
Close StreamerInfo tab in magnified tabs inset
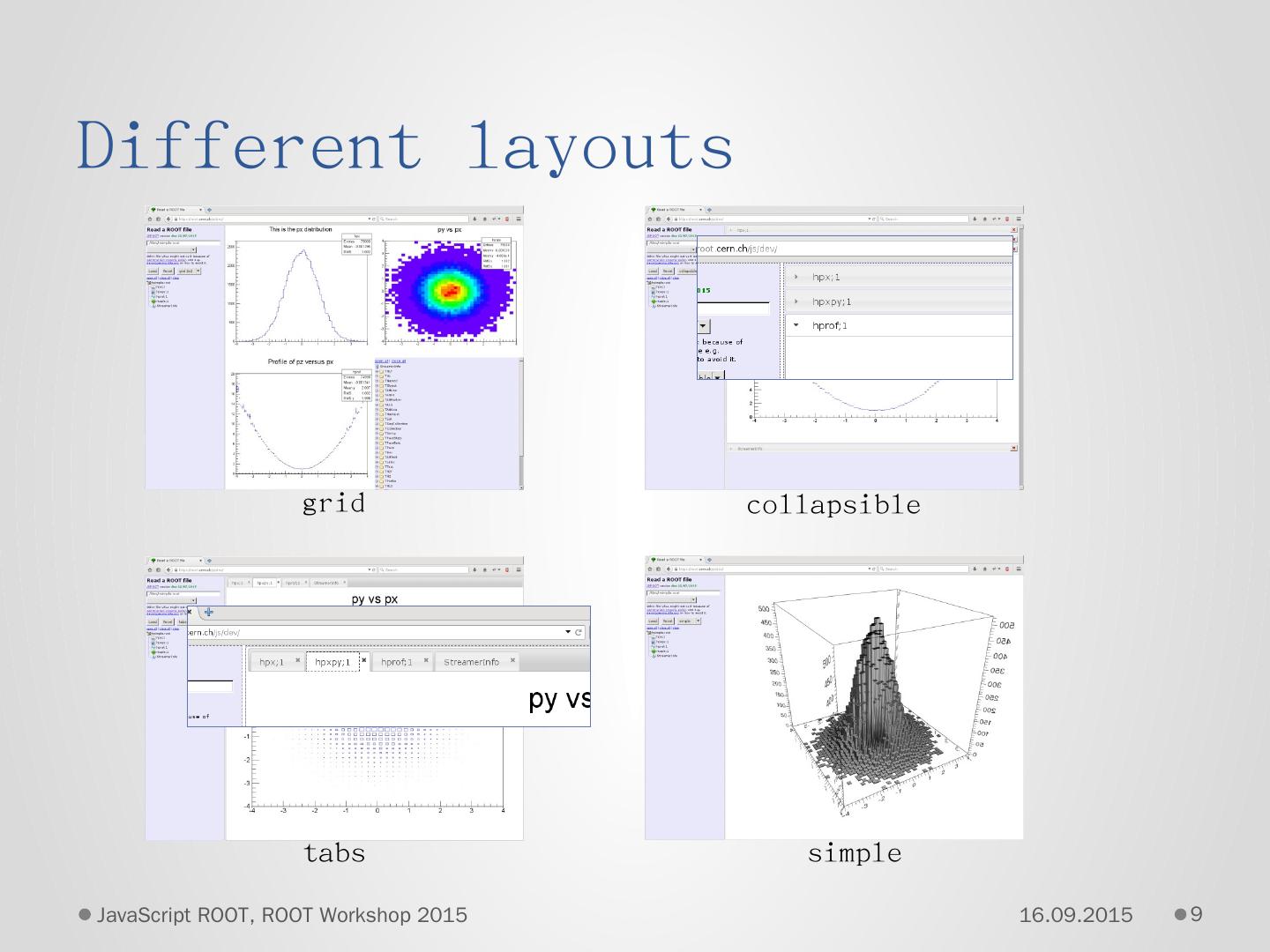(512, 659)
